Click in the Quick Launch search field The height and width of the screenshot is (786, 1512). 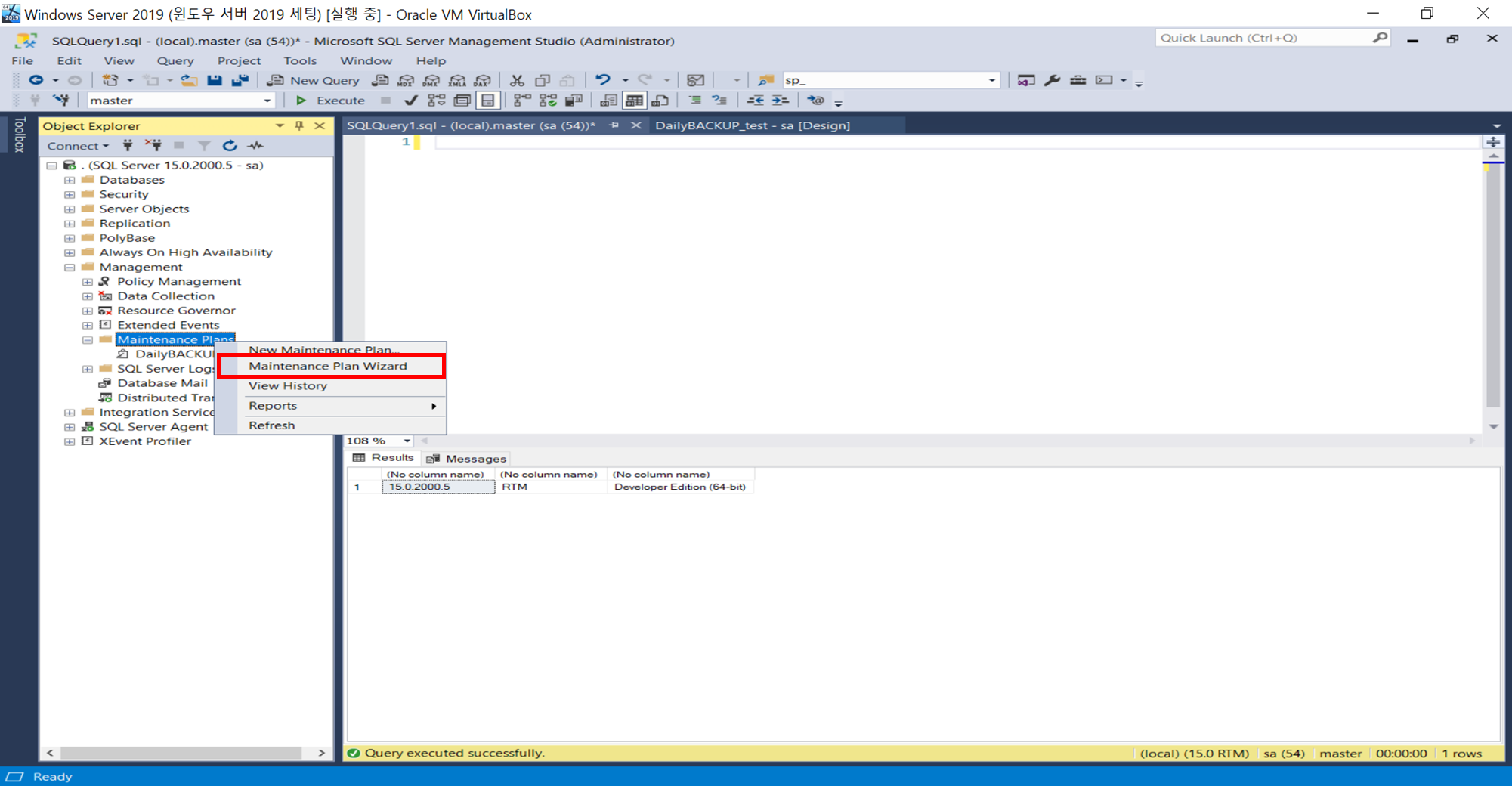1264,38
